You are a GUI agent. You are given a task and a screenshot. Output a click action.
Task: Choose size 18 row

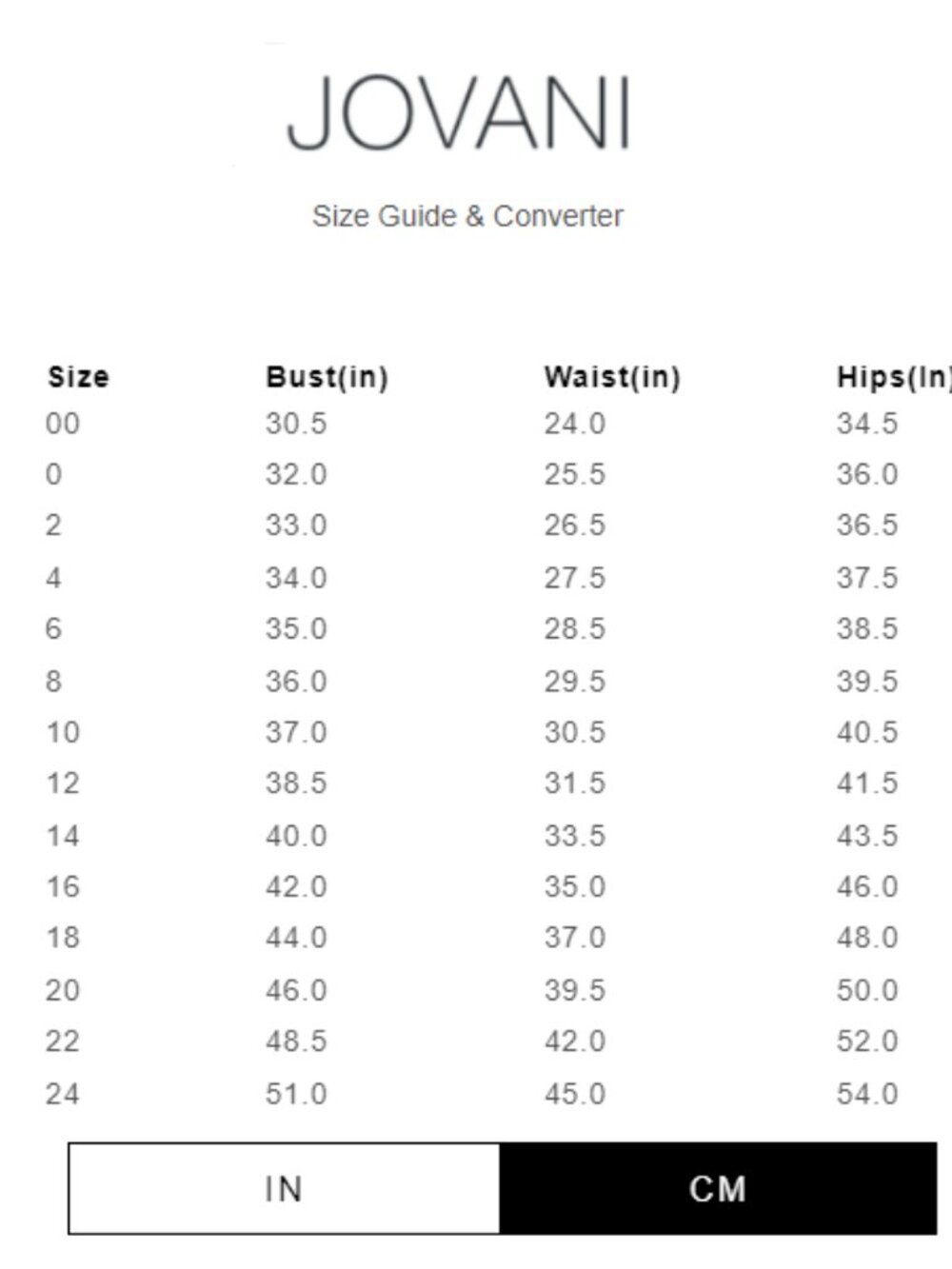coord(476,938)
